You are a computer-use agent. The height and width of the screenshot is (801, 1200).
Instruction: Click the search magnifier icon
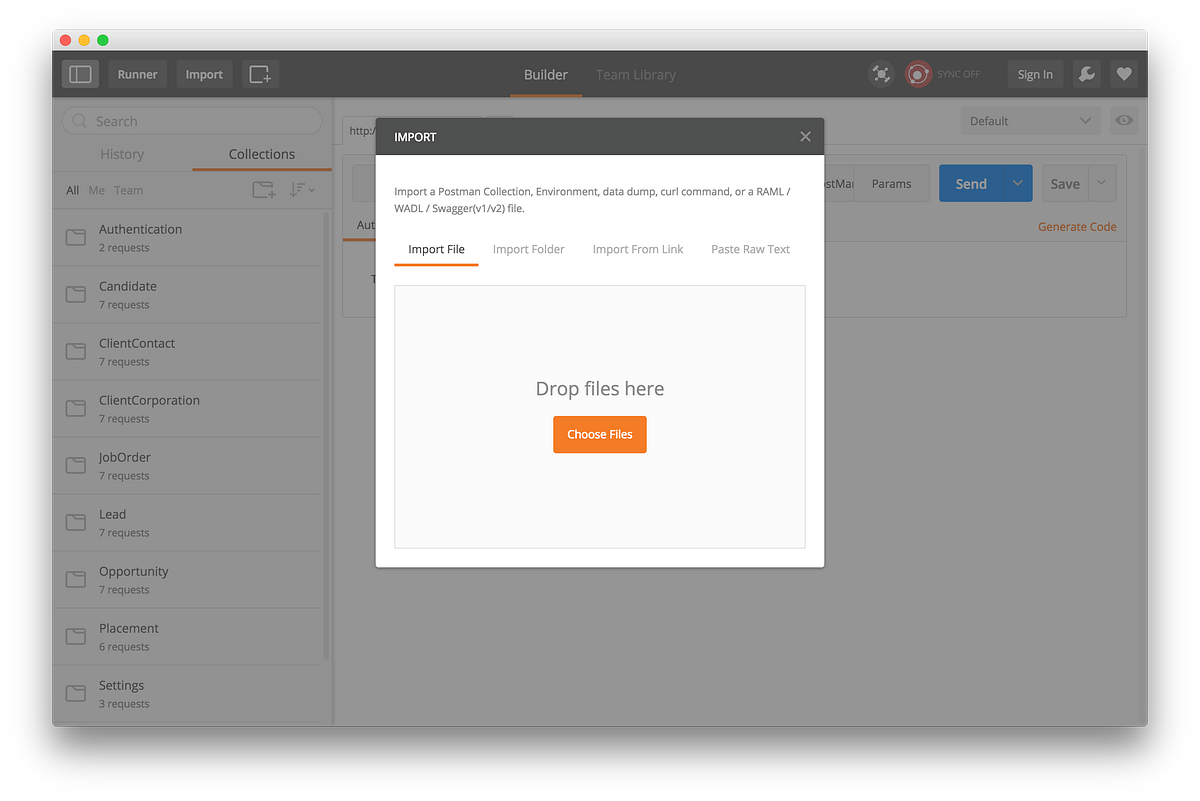point(79,120)
